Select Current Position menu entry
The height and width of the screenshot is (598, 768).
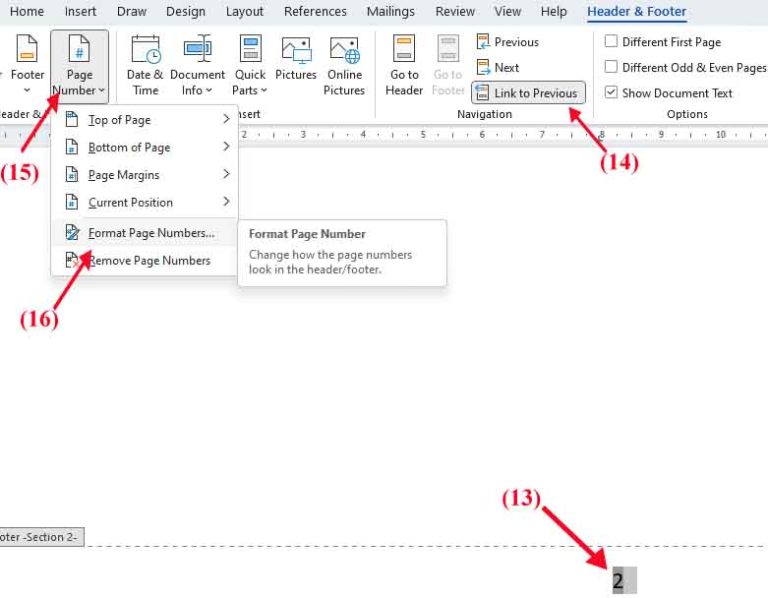tap(144, 202)
